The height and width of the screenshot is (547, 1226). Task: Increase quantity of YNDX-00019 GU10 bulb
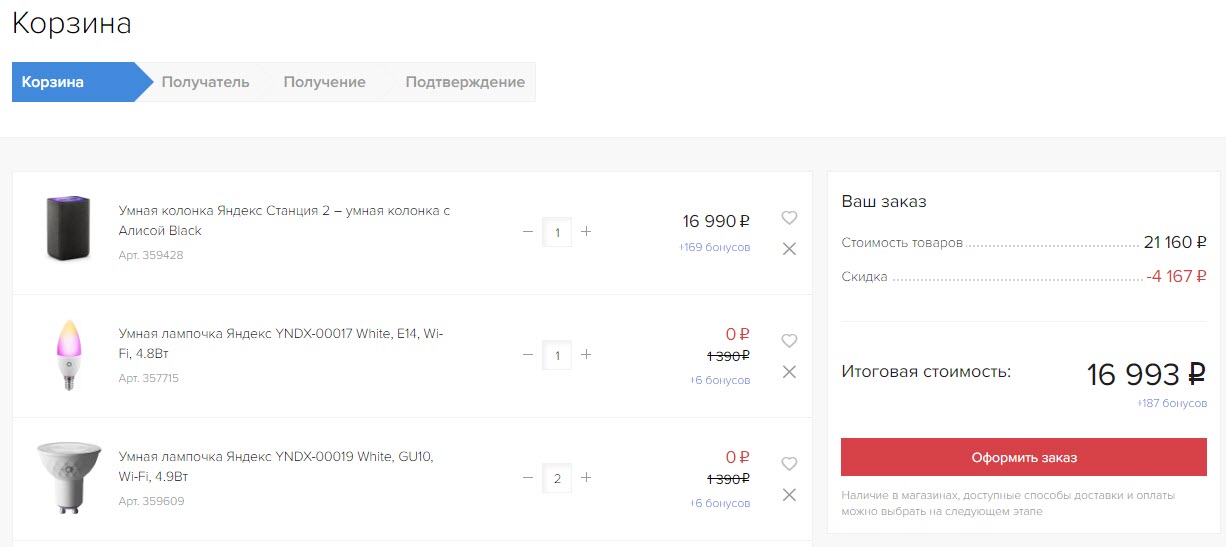coord(586,478)
